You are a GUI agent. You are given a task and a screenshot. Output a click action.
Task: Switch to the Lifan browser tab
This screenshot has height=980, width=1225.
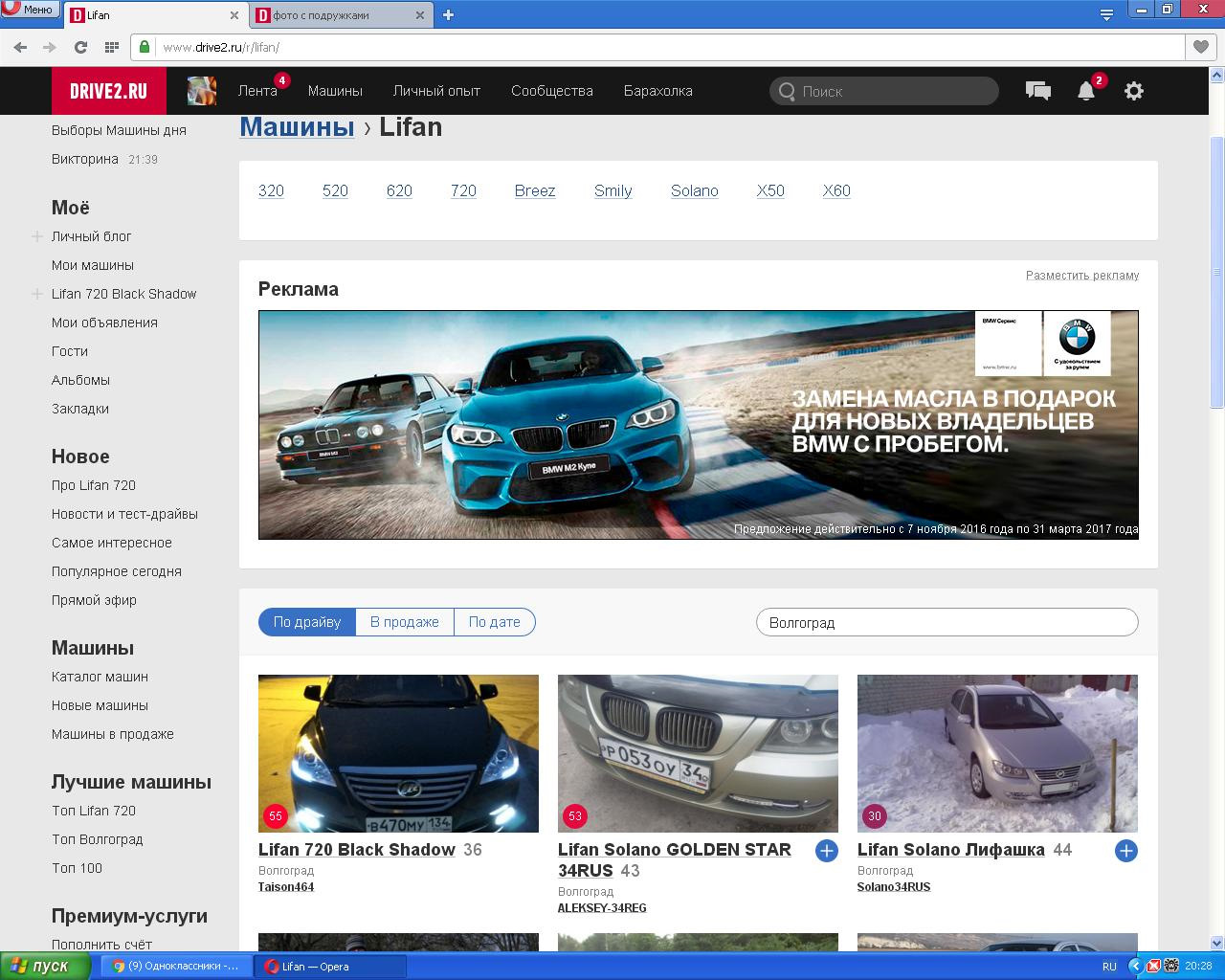pos(151,14)
